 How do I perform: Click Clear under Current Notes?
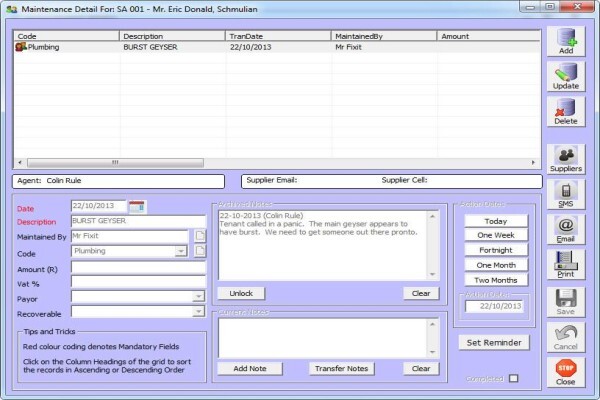pyautogui.click(x=421, y=369)
